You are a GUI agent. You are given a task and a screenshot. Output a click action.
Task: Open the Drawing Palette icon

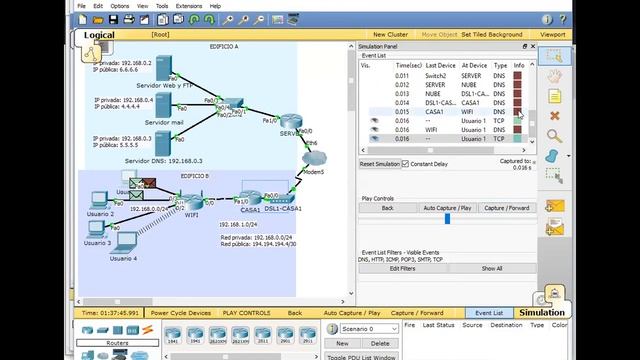(278, 20)
